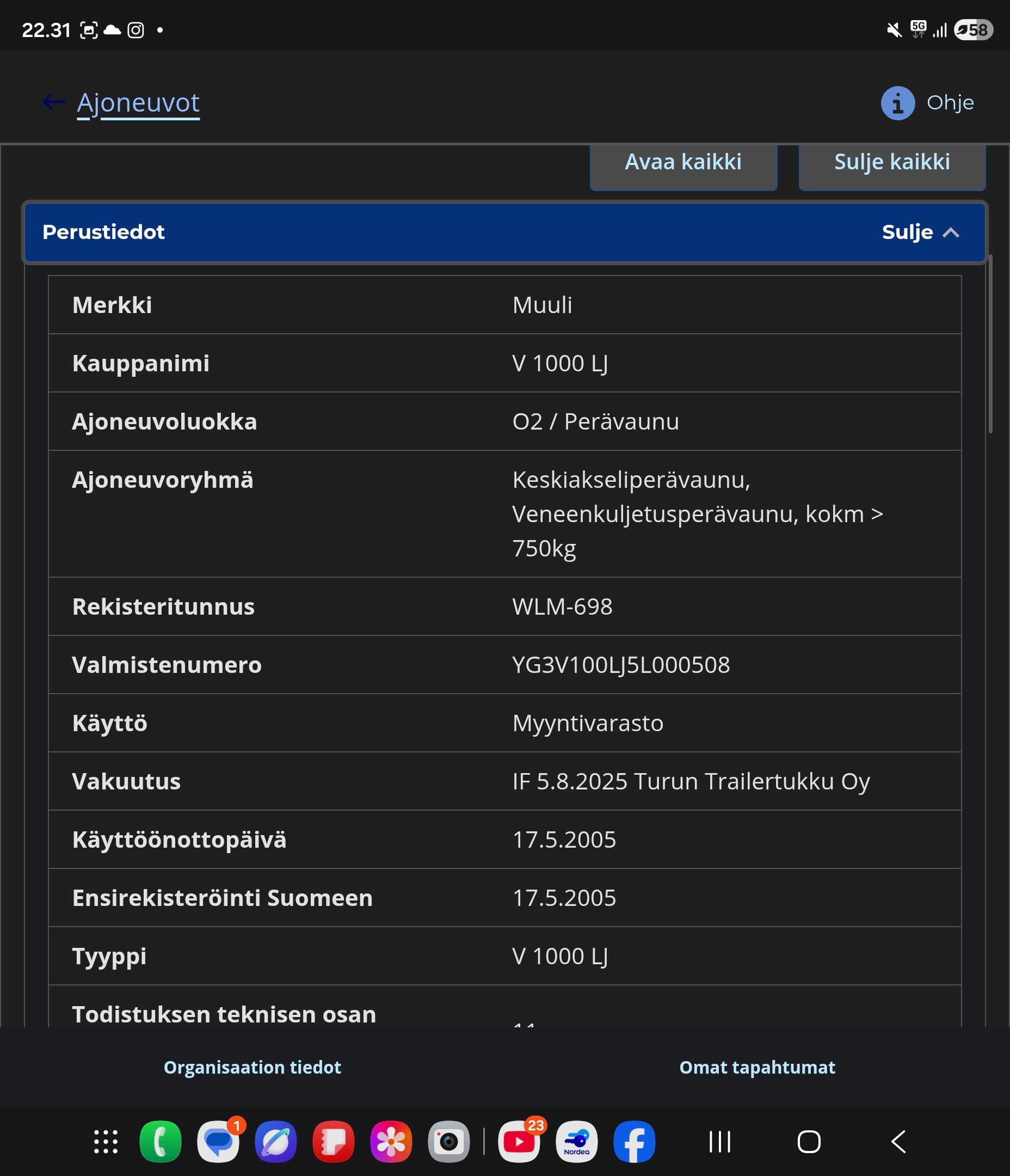This screenshot has height=1176, width=1010.
Task: Open the YouTube app icon
Action: tap(519, 1142)
